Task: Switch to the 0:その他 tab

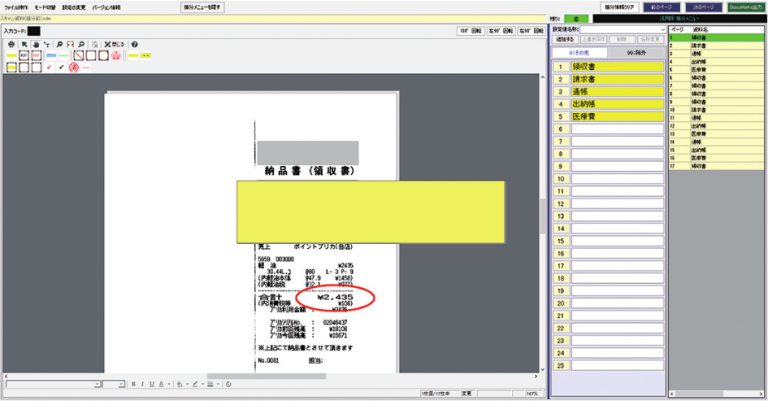Action: coord(581,50)
